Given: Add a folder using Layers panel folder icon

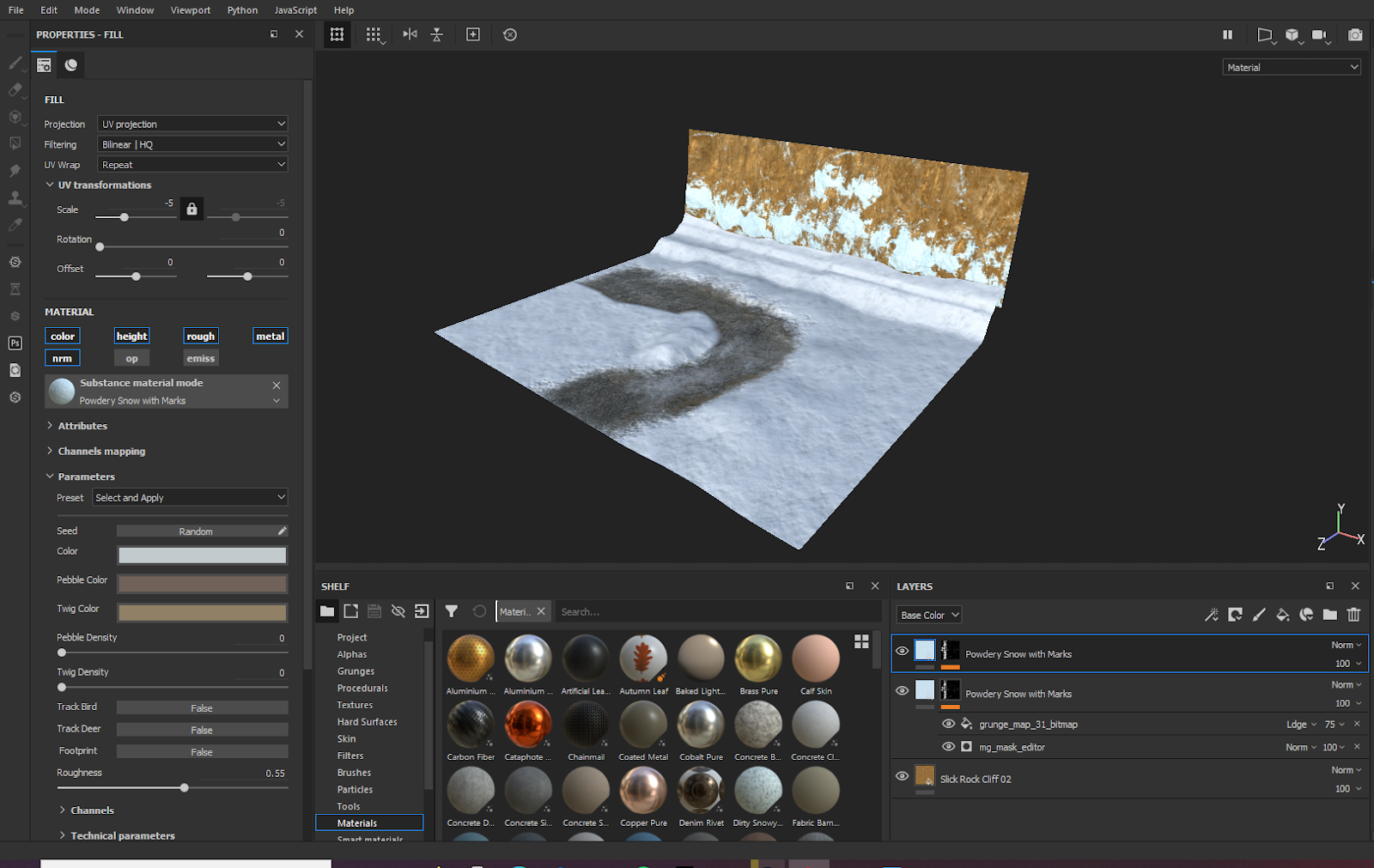Looking at the screenshot, I should [1330, 615].
